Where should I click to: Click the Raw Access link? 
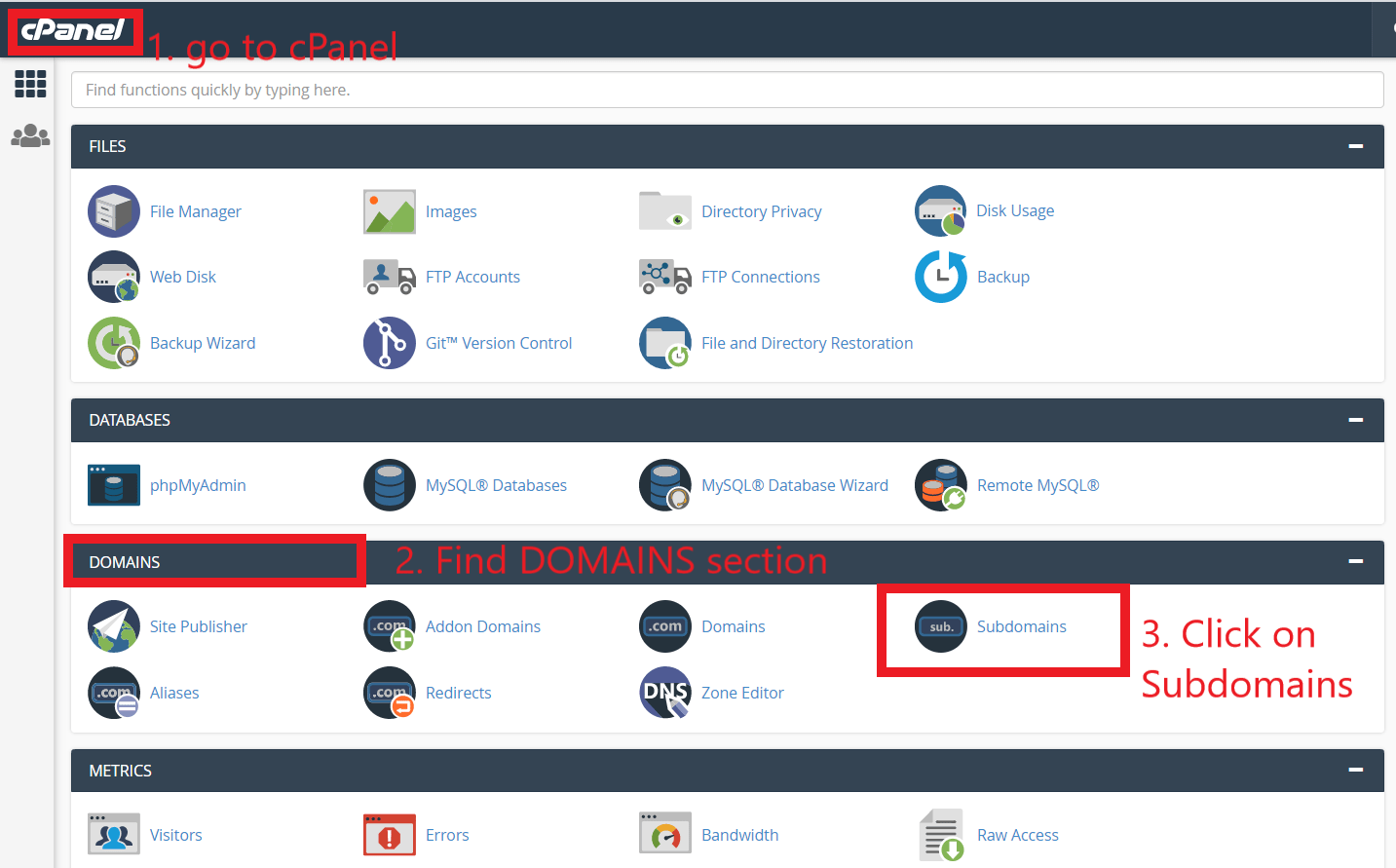pyautogui.click(x=1018, y=835)
